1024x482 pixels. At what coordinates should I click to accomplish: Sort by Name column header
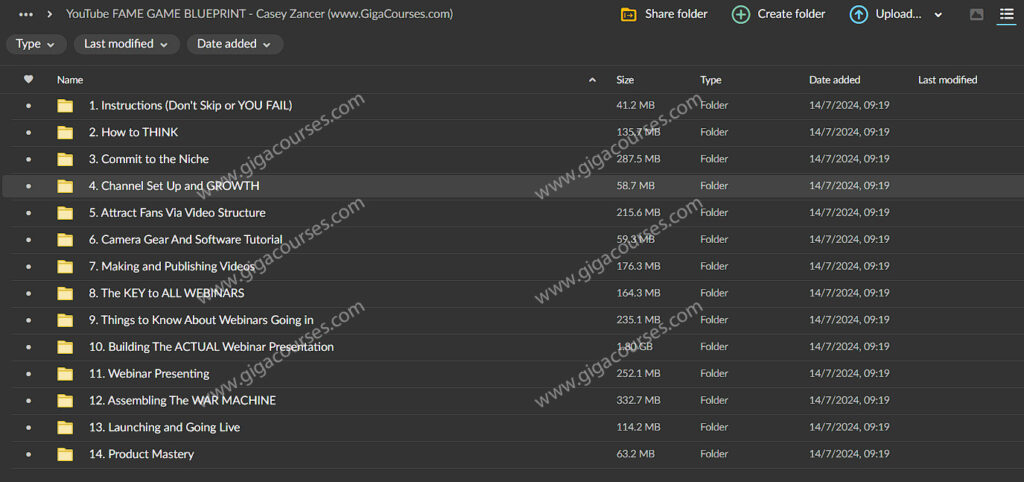(70, 80)
